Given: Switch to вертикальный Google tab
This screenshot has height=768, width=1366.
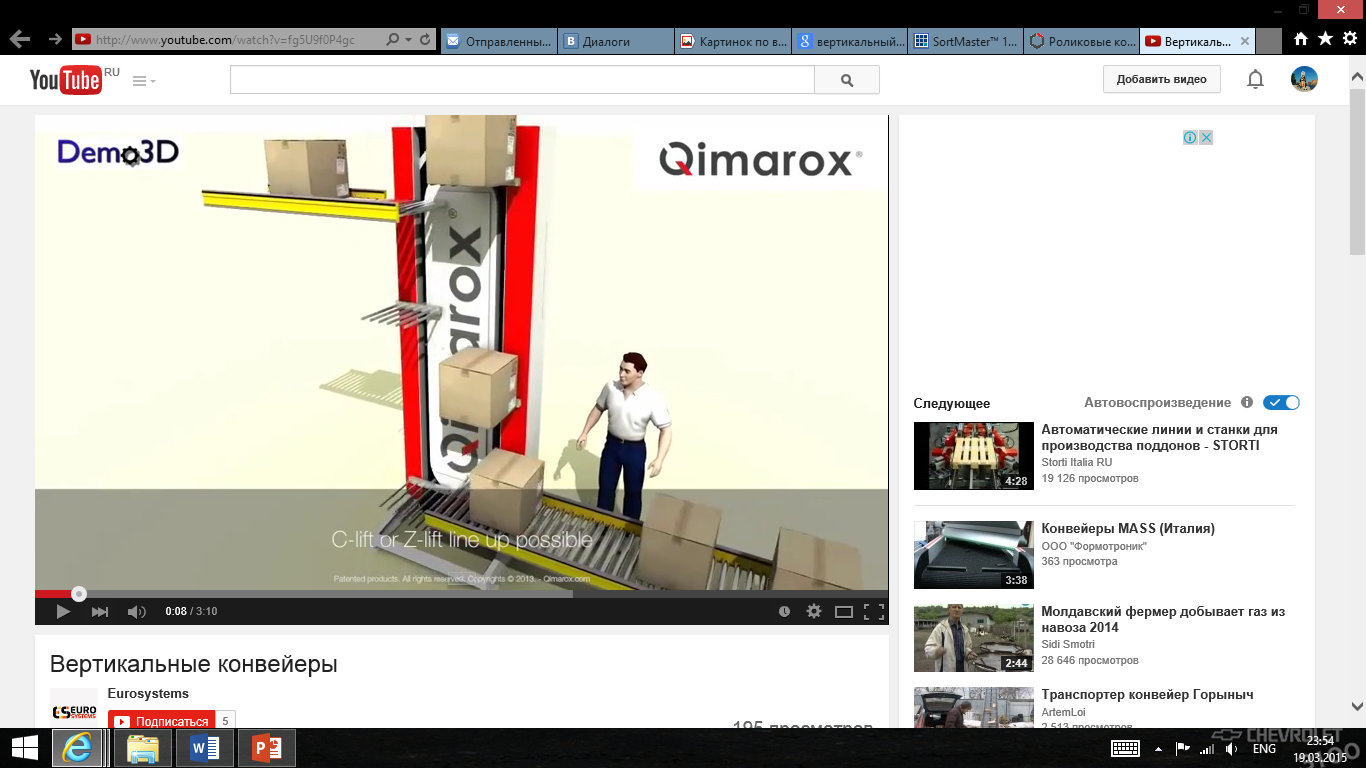Looking at the screenshot, I should click(x=850, y=41).
